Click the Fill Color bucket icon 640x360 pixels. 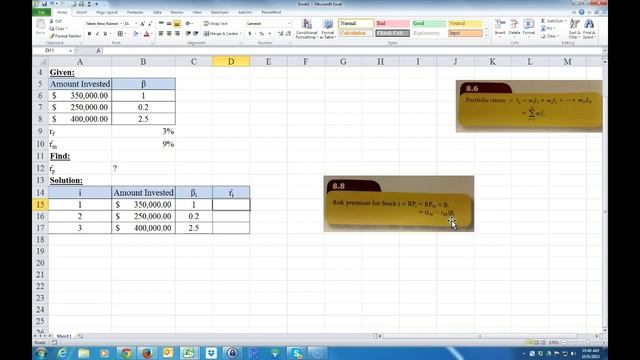[136, 33]
